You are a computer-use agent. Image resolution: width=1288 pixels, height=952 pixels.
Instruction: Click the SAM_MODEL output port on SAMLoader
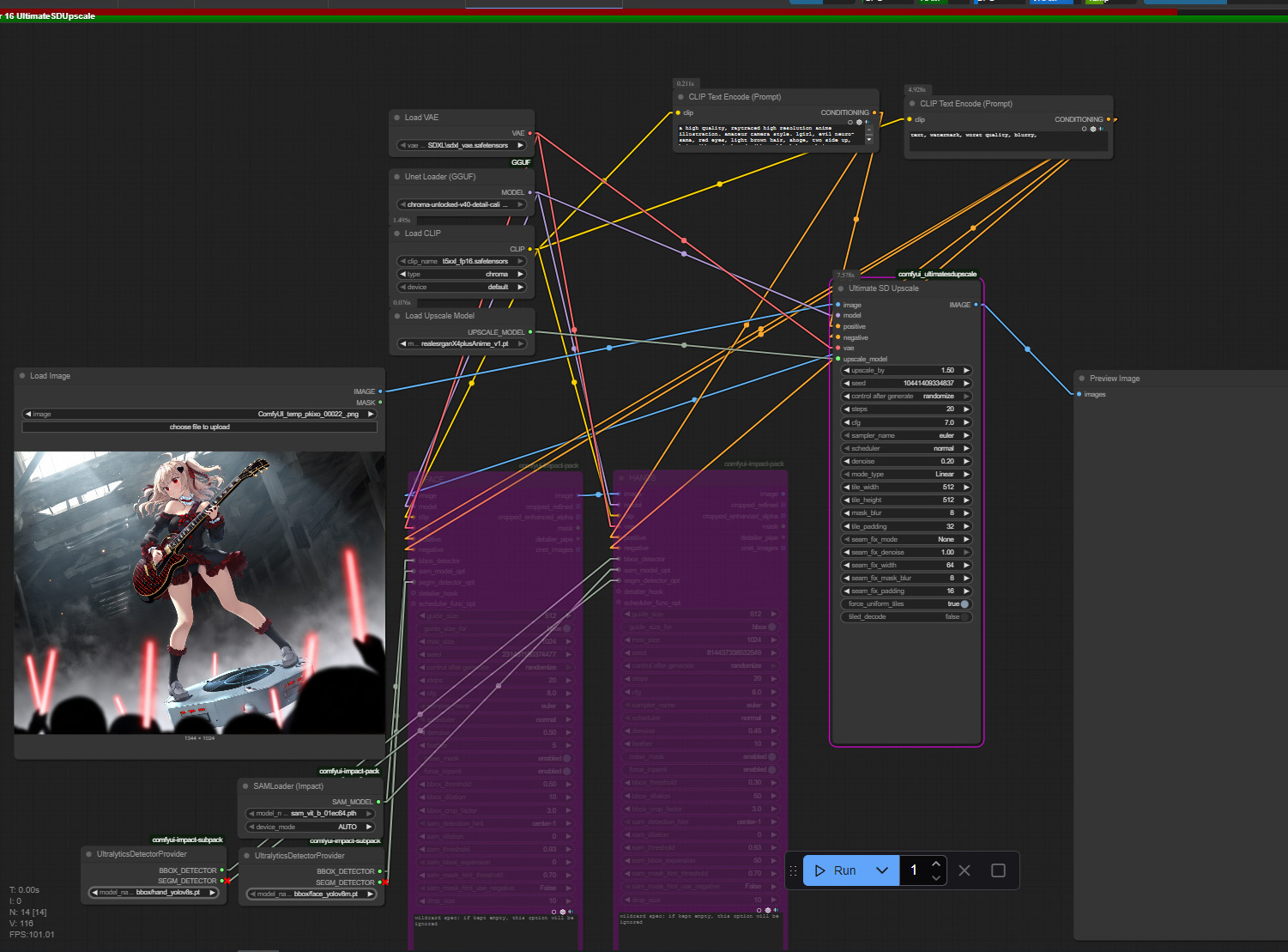378,802
